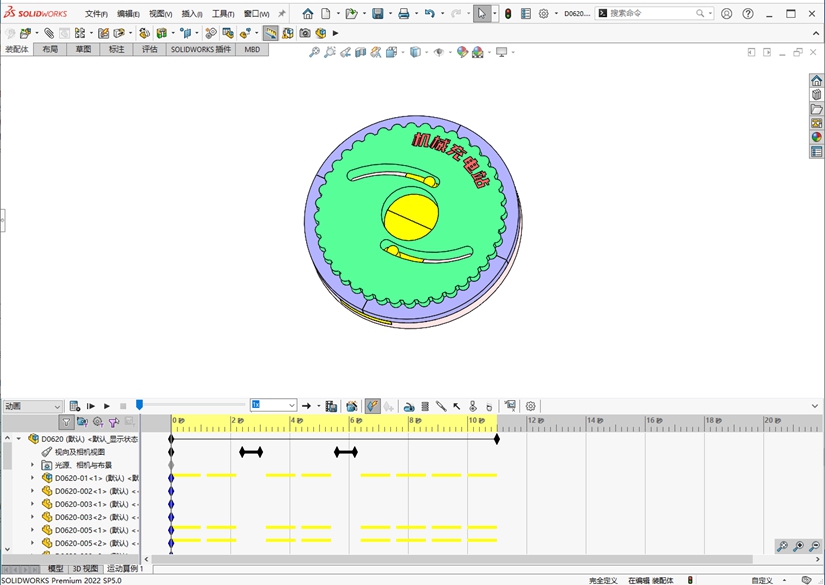Screen dimensions: 825x585
Task: Toggle the timeline filter funnel icon
Action: click(x=66, y=423)
